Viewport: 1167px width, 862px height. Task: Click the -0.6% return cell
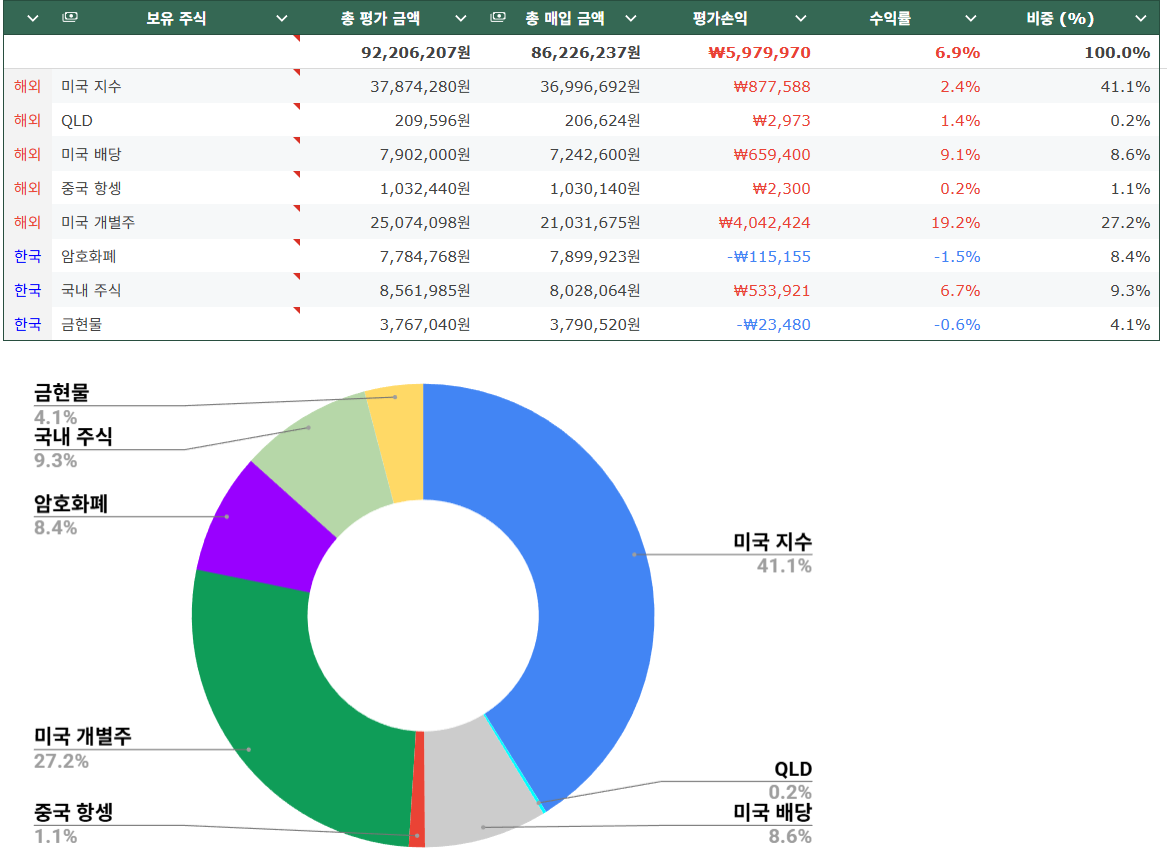957,324
